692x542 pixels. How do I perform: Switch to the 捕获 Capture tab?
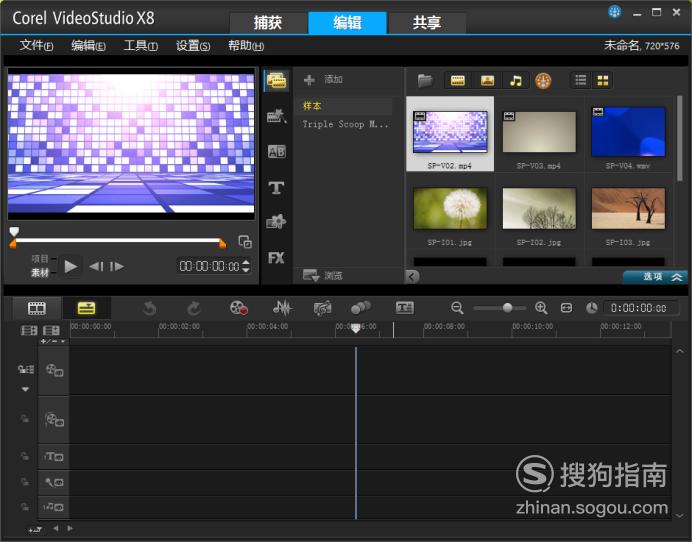268,23
